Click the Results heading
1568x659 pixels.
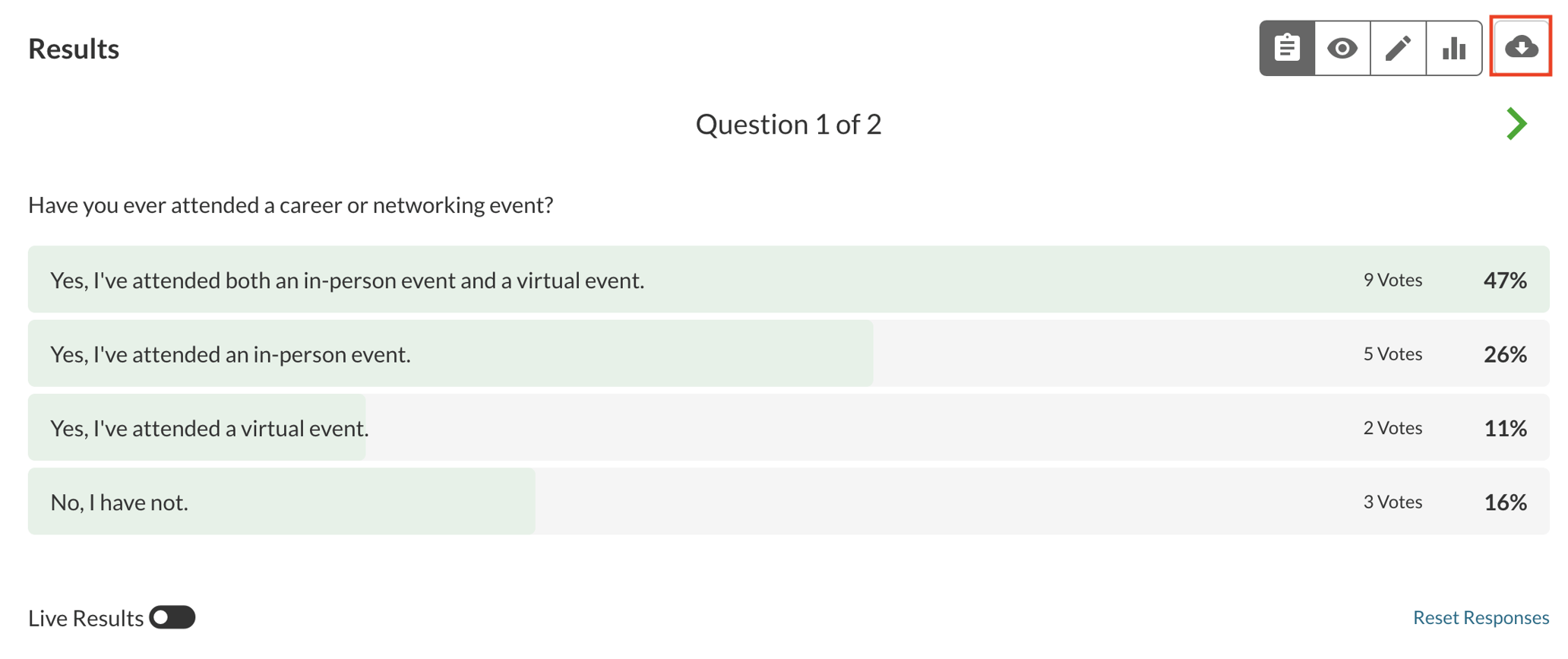click(74, 49)
